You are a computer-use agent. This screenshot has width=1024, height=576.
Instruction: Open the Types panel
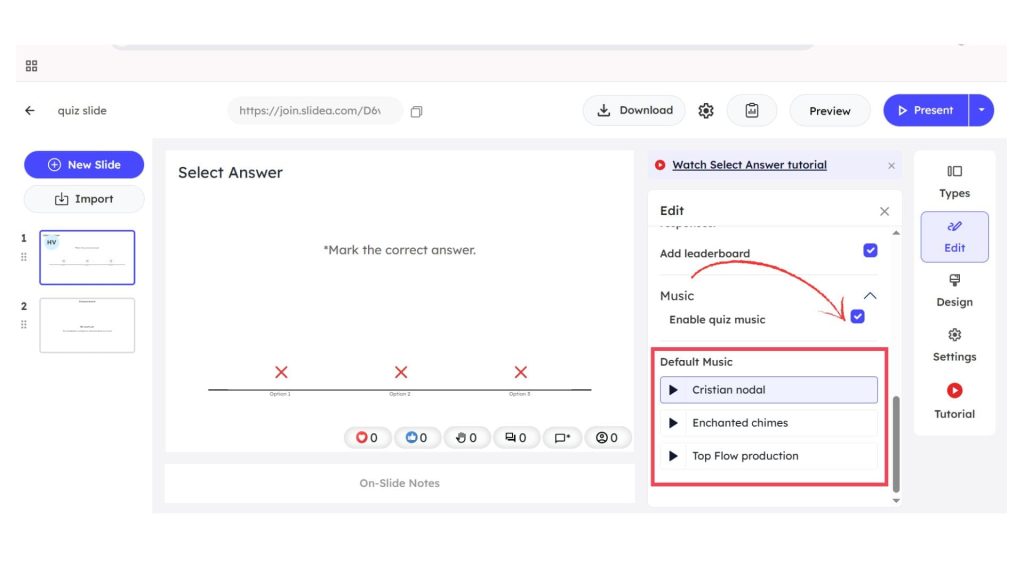954,180
